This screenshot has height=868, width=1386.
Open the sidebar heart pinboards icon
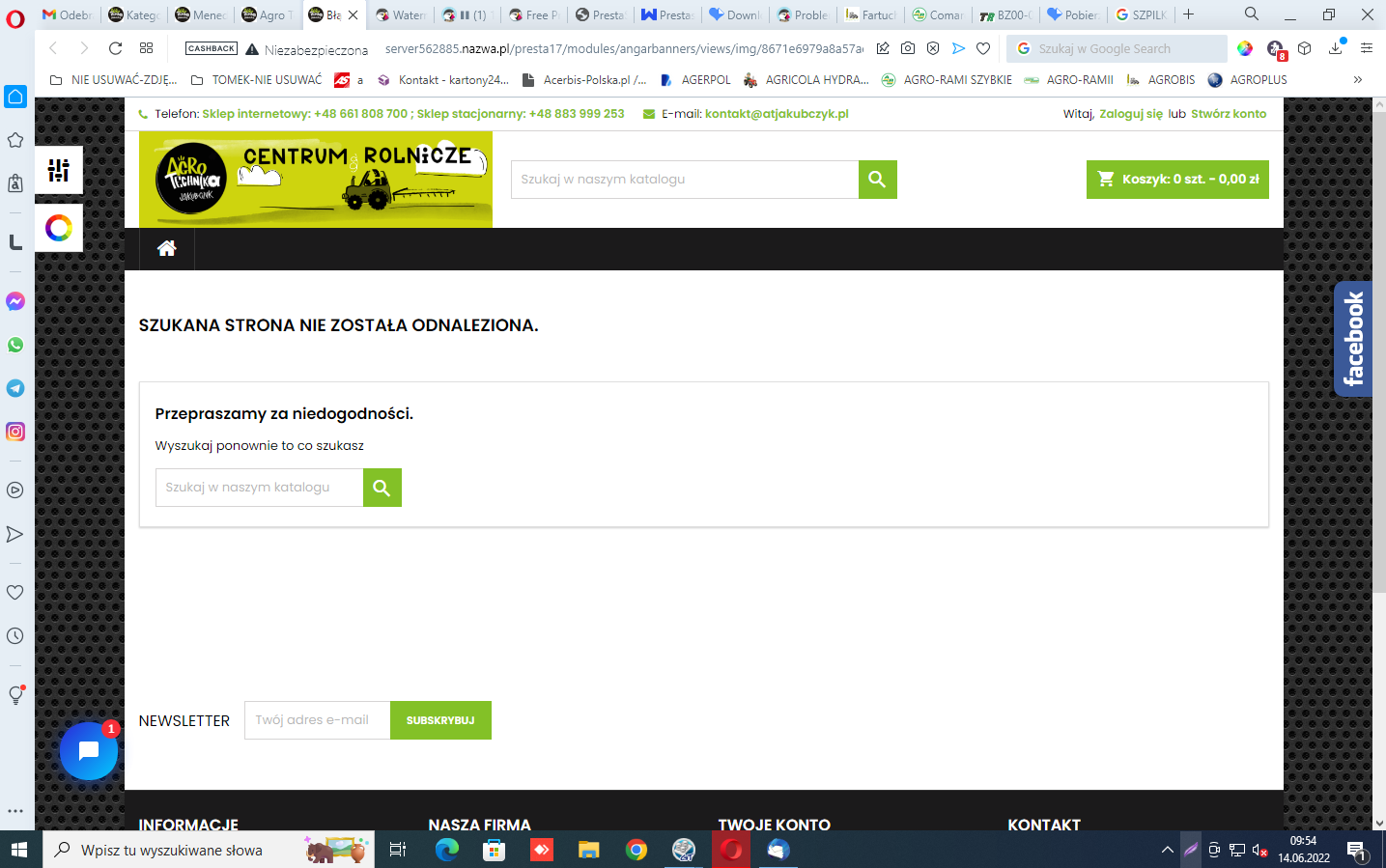click(x=15, y=592)
